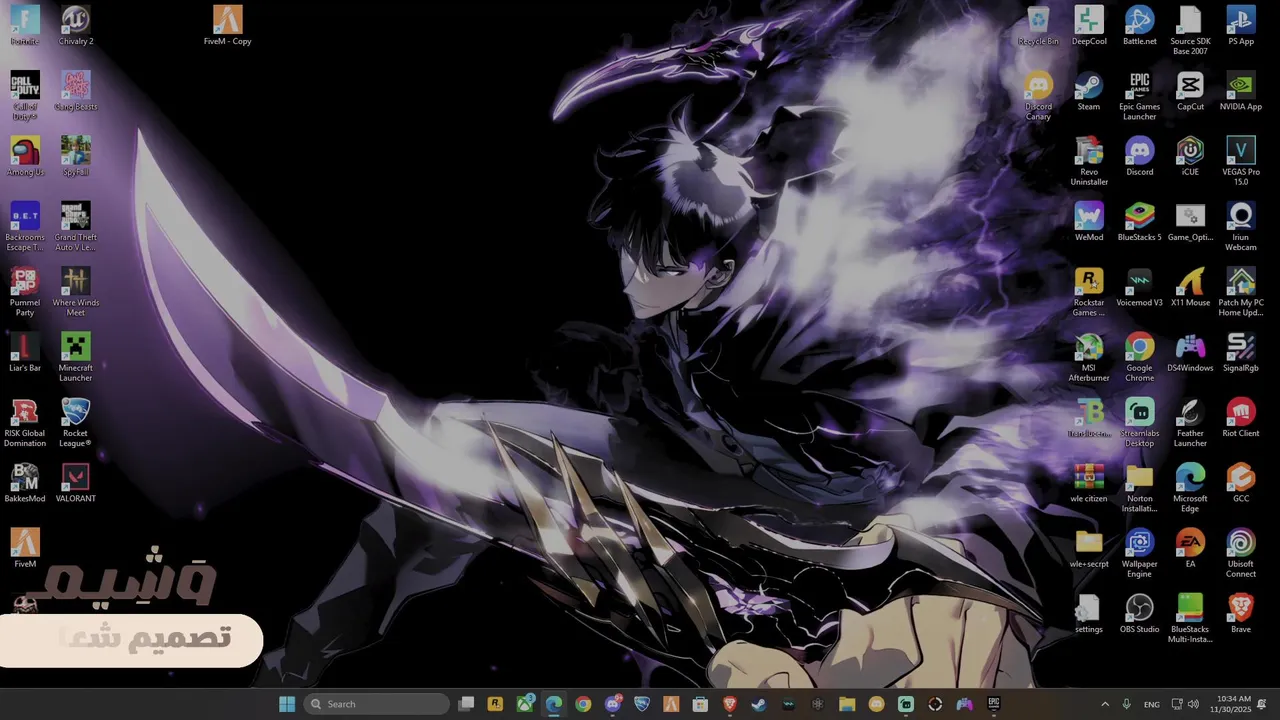Open Task View from the taskbar

pyautogui.click(x=466, y=704)
